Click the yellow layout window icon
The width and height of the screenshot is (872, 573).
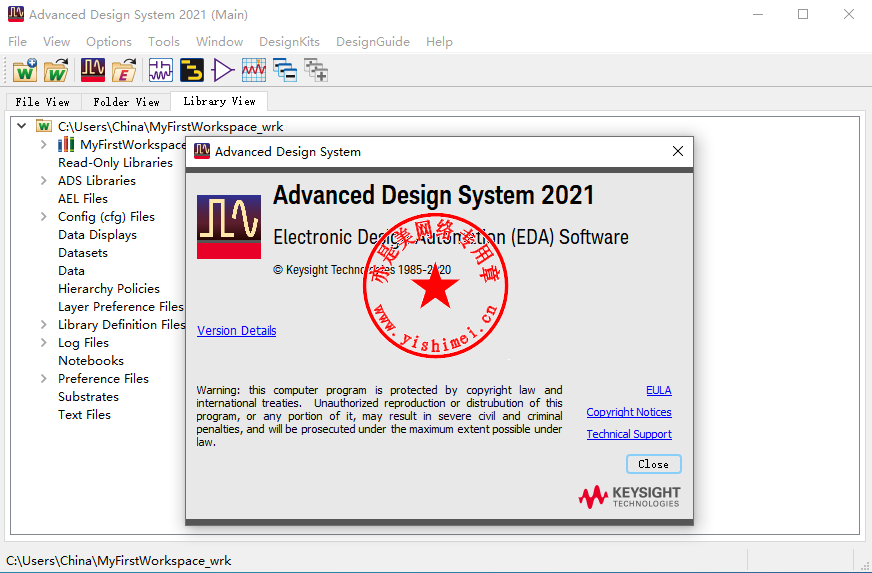click(x=192, y=71)
